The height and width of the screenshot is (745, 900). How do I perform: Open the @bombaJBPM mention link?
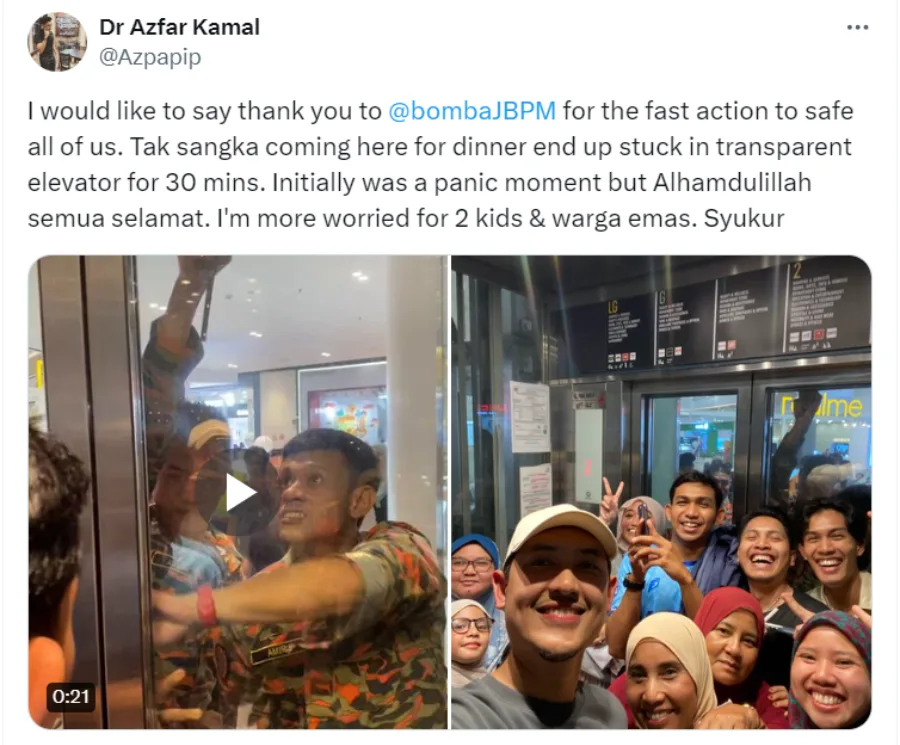coord(472,111)
